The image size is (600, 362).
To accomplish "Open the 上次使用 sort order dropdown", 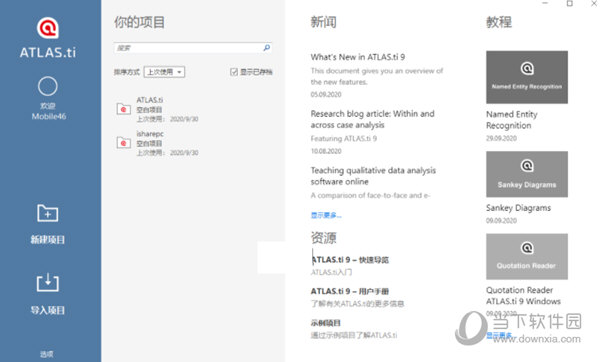I will click(164, 72).
